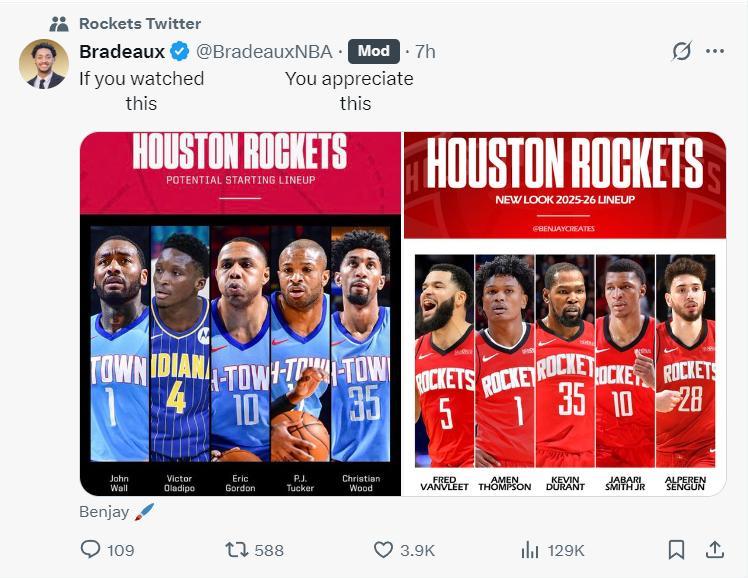Viewport: 748px width, 578px height.
Task: Open the Rockets Twitter community link
Action: (139, 23)
